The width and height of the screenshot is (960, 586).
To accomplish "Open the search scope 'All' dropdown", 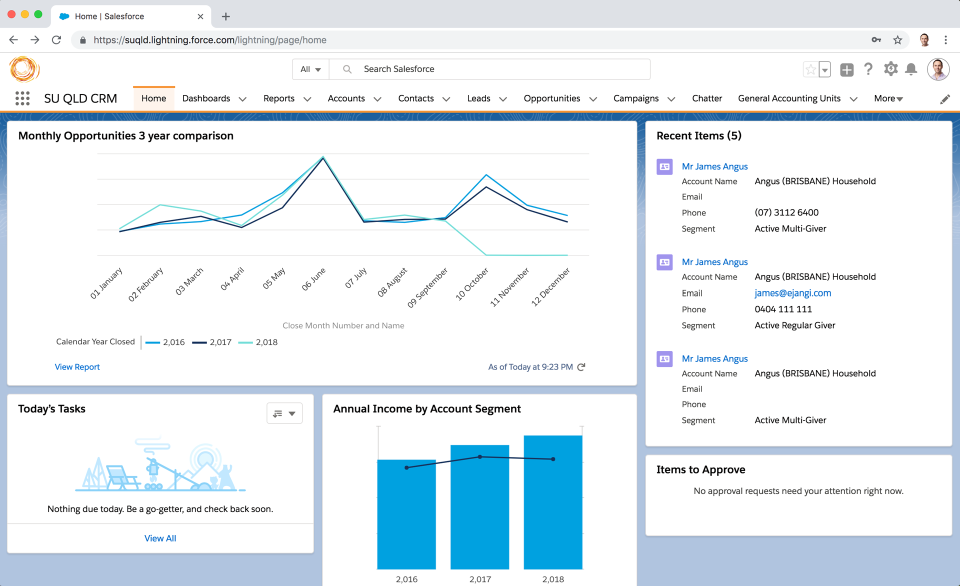I will coord(311,69).
